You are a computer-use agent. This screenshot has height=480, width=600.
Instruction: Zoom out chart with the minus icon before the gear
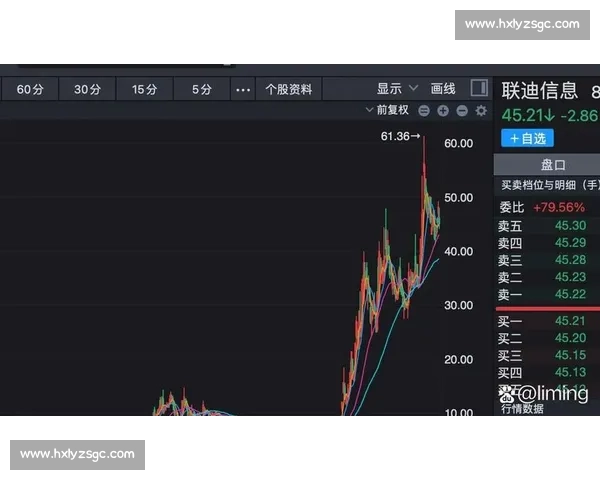462,111
